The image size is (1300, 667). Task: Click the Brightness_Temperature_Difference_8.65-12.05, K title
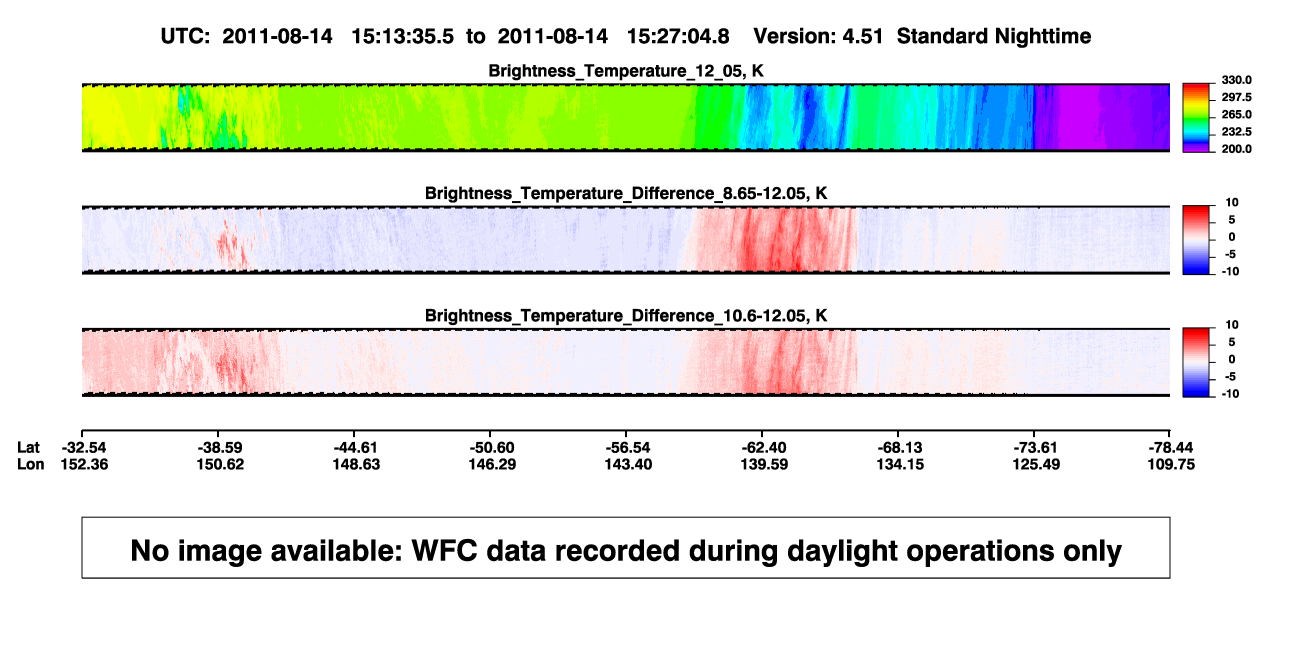point(626,193)
